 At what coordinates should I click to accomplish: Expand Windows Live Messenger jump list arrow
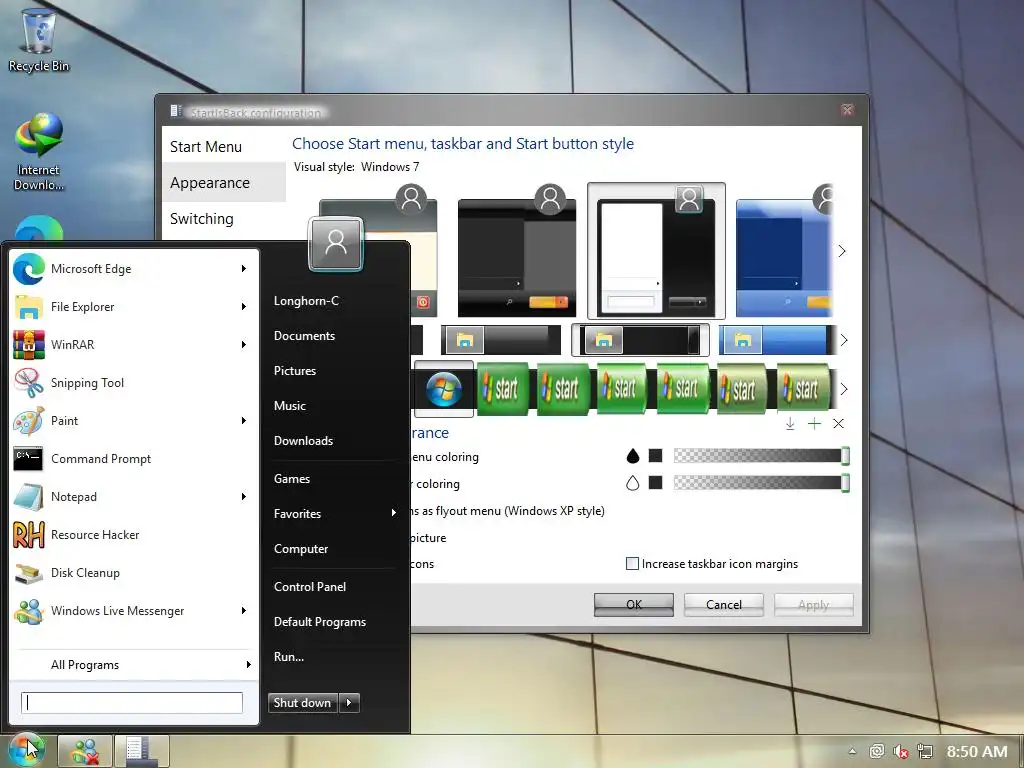244,611
